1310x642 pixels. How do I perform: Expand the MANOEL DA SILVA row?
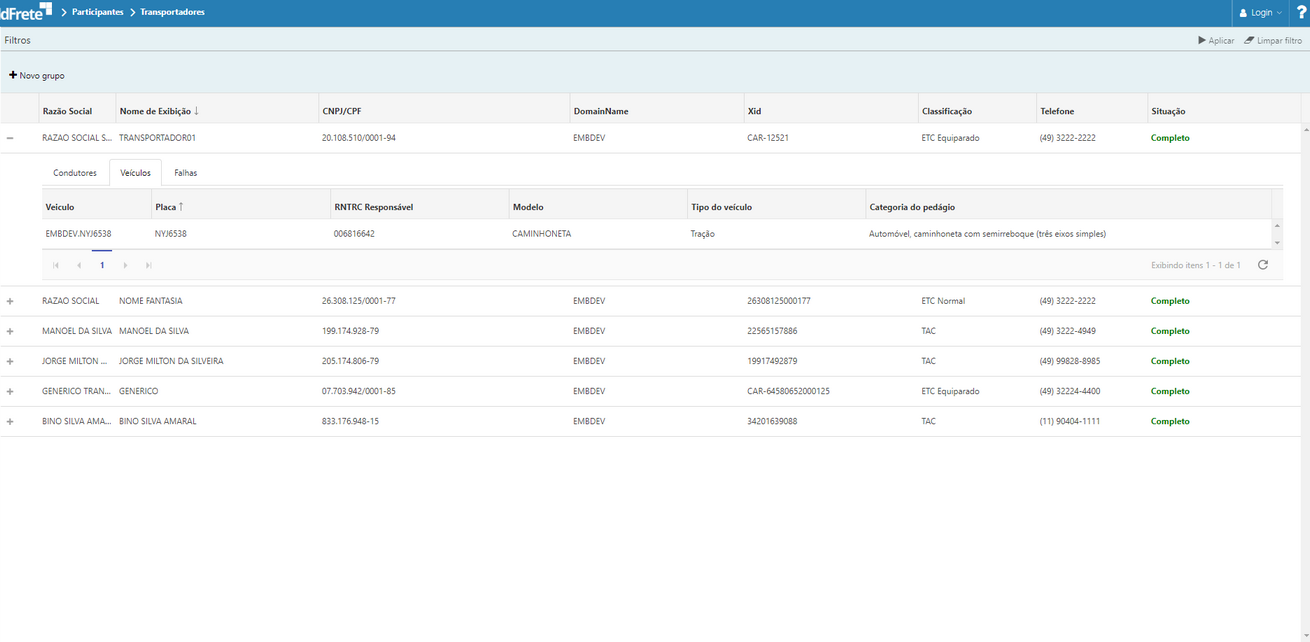coord(10,331)
